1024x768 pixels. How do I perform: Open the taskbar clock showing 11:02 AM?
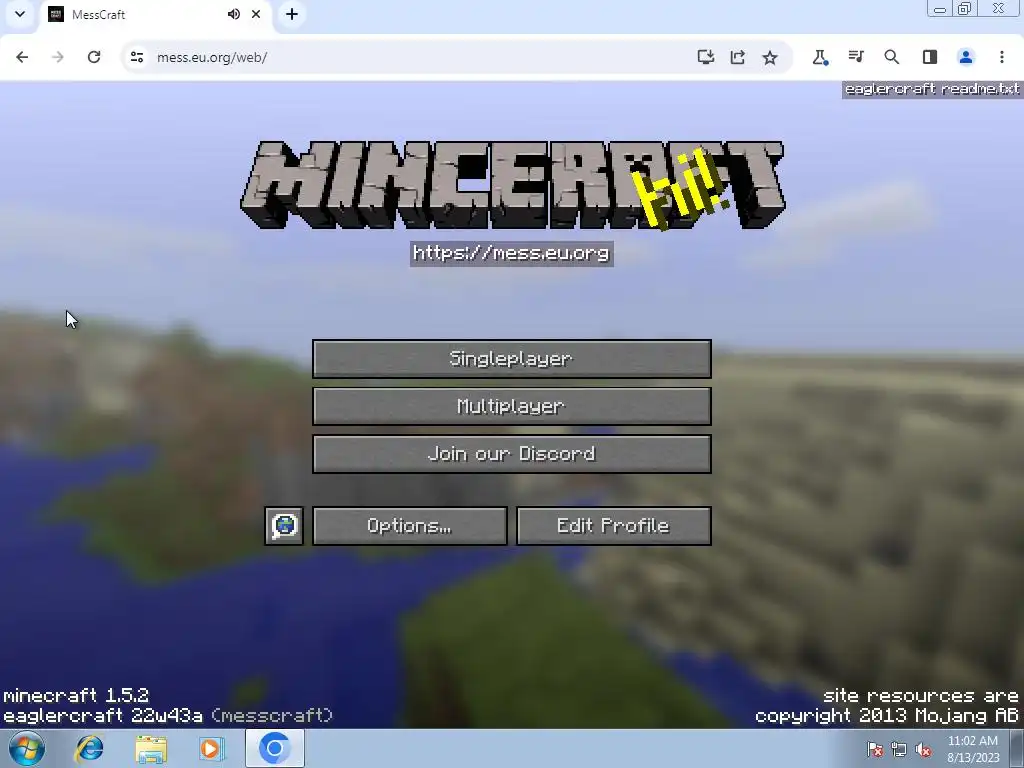(x=973, y=749)
